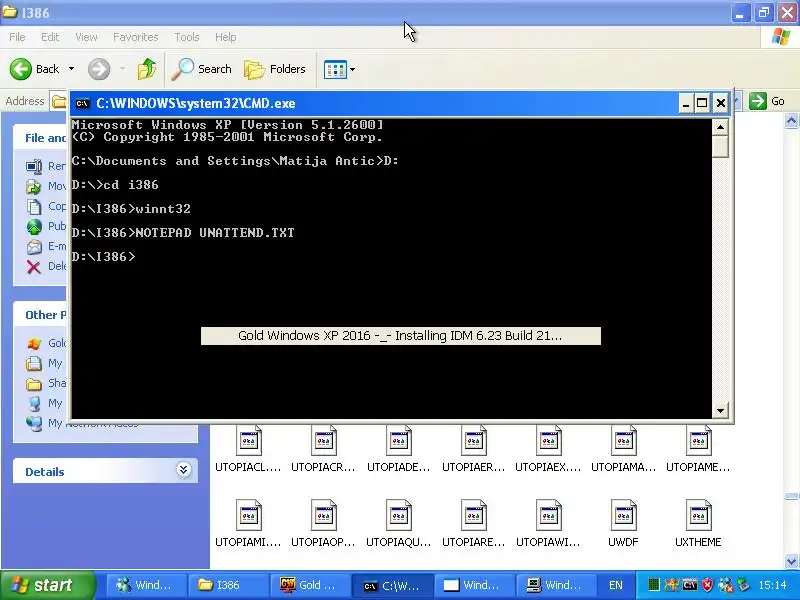Select the UTOPIAQU file
This screenshot has height=600, width=800.
(398, 524)
